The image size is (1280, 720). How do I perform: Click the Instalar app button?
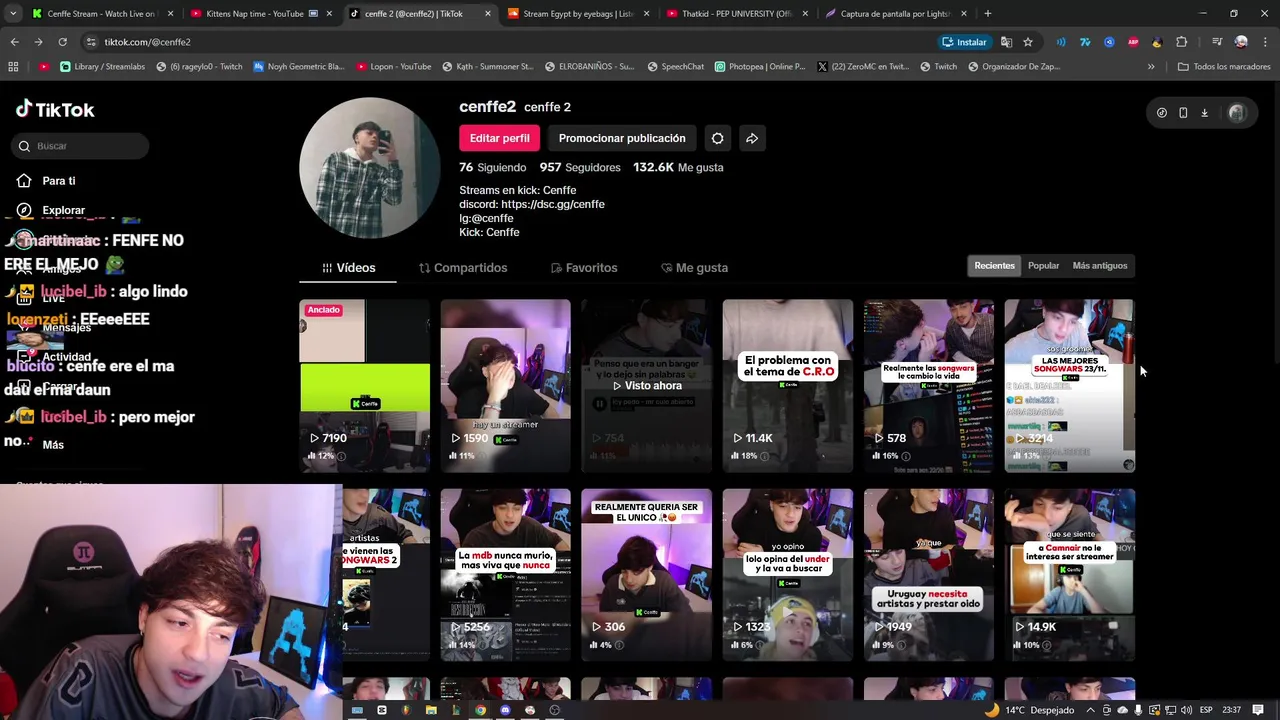point(965,42)
